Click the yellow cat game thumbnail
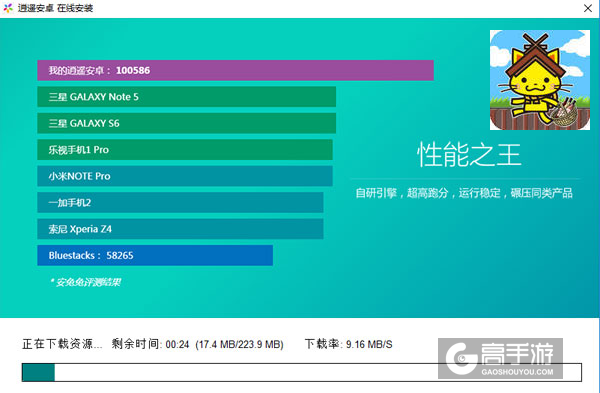The image size is (600, 393). point(540,80)
